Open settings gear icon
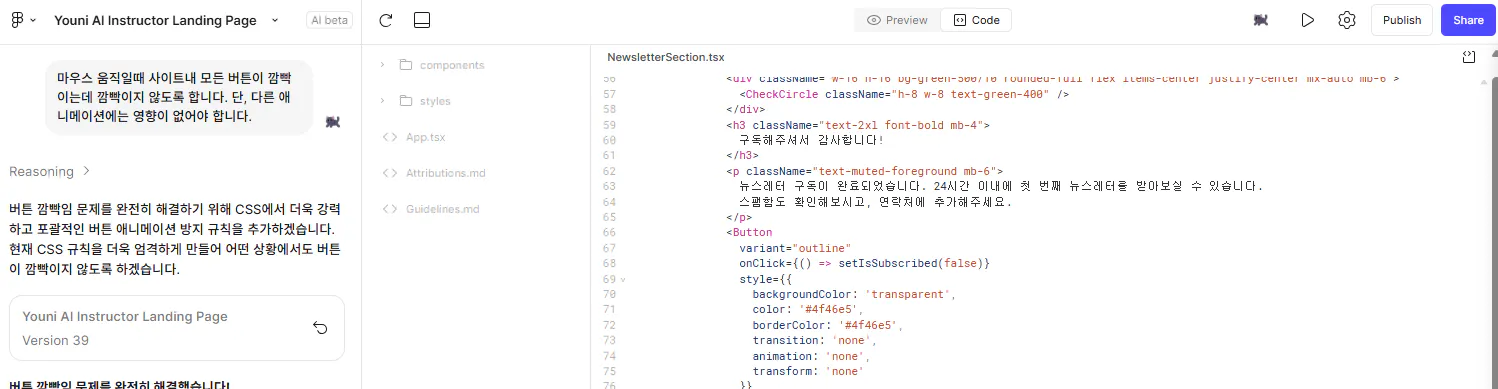The height and width of the screenshot is (389, 1498). tap(1346, 20)
